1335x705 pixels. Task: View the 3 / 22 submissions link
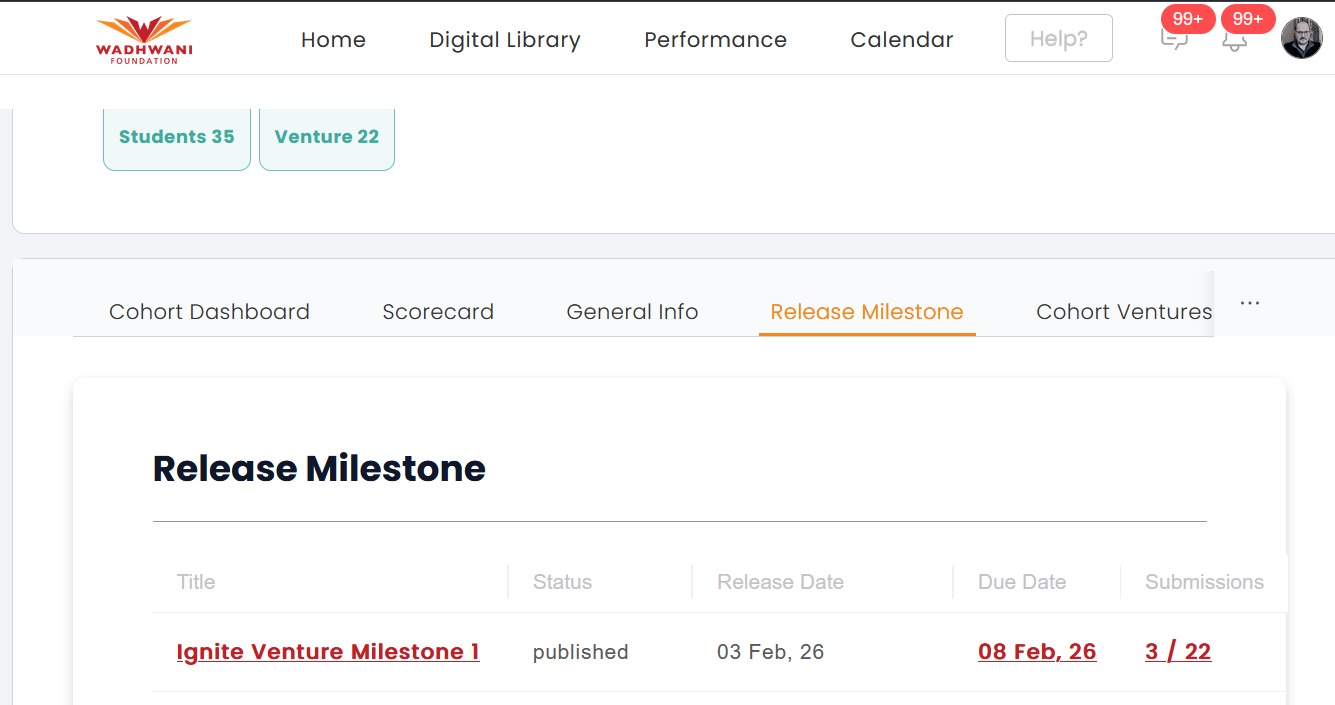(1178, 652)
